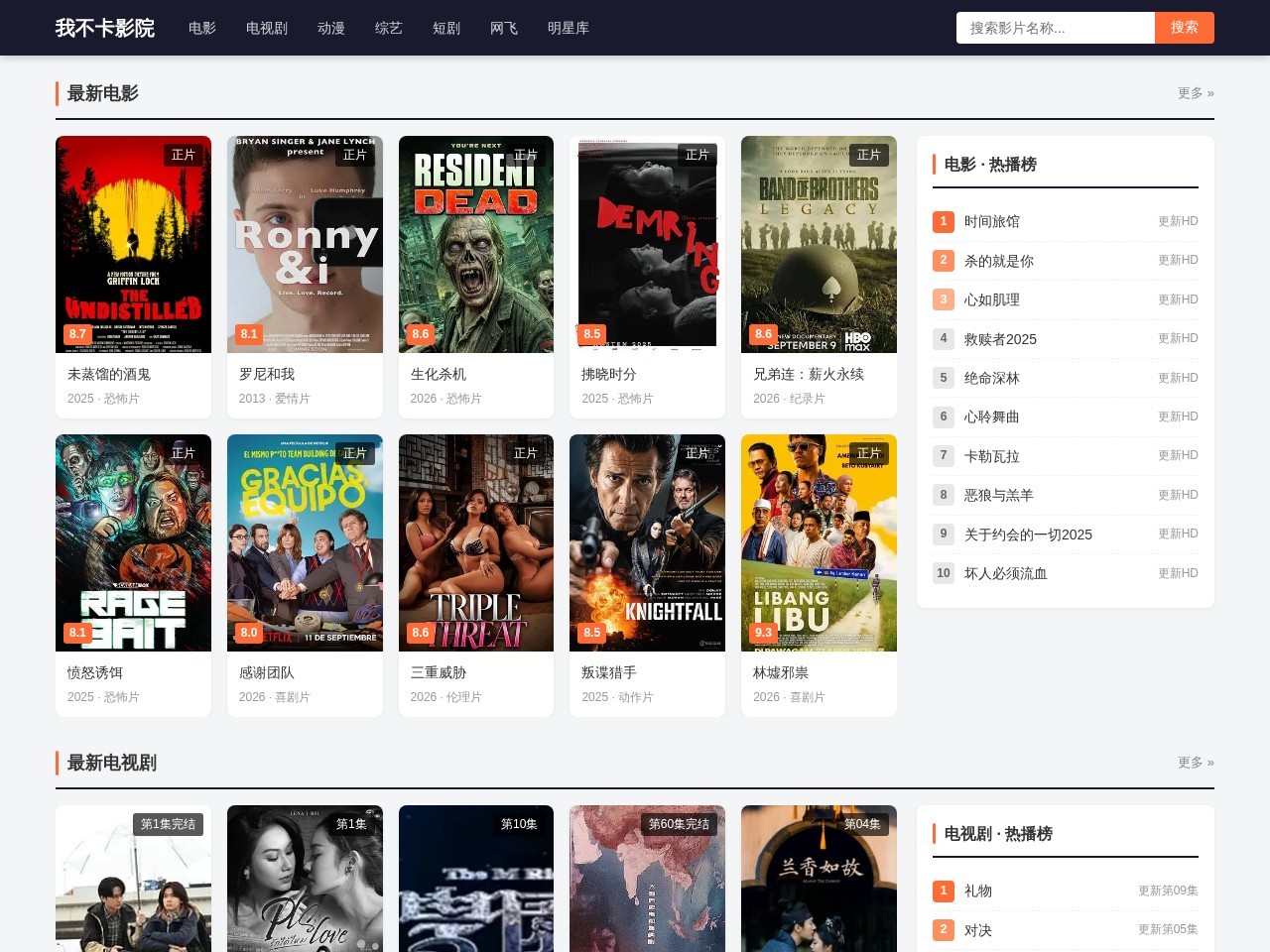The width and height of the screenshot is (1270, 952).
Task: Open the 第1集完结 drama poster
Action: [x=133, y=879]
